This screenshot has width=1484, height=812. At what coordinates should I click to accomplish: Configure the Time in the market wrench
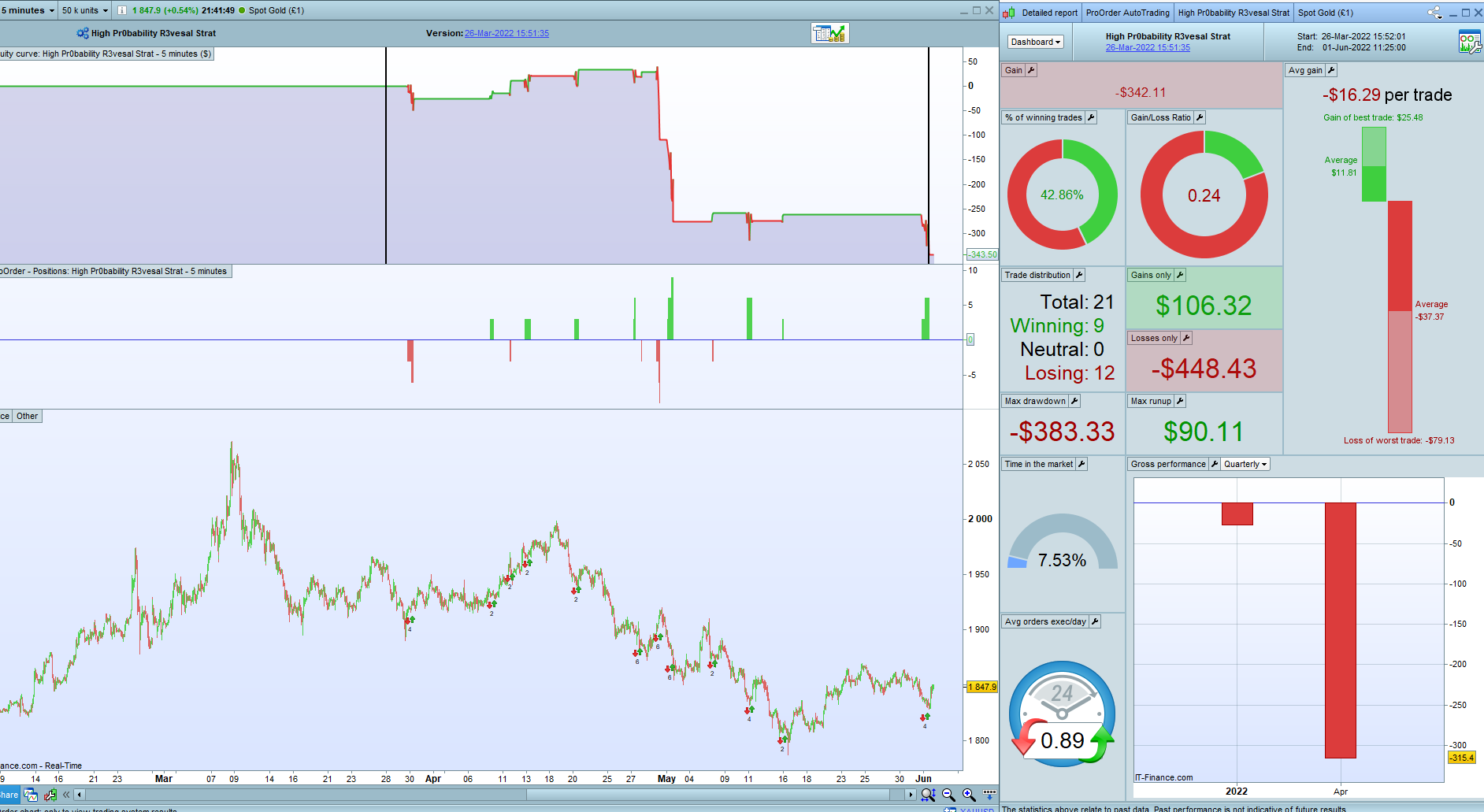(x=1081, y=464)
